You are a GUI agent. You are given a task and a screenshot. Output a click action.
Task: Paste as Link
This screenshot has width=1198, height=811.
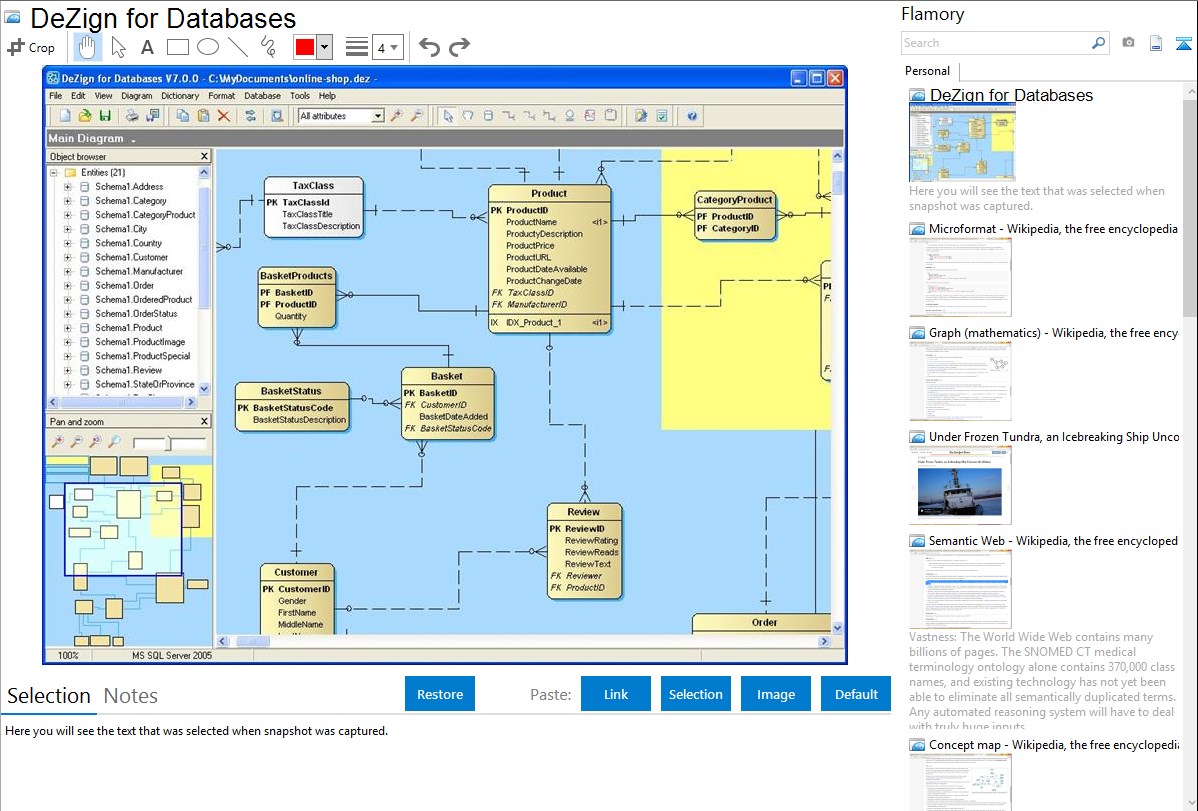pyautogui.click(x=616, y=694)
